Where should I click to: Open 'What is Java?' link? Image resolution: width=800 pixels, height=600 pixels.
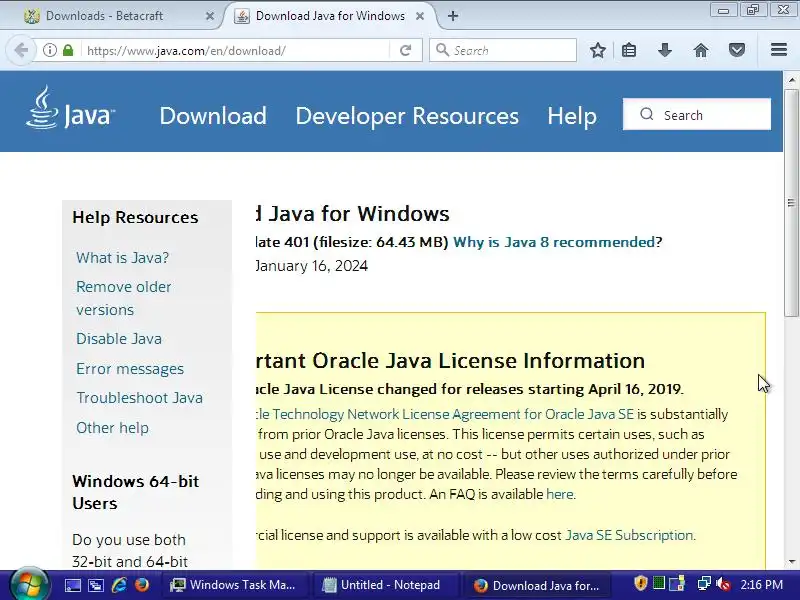pyautogui.click(x=122, y=258)
